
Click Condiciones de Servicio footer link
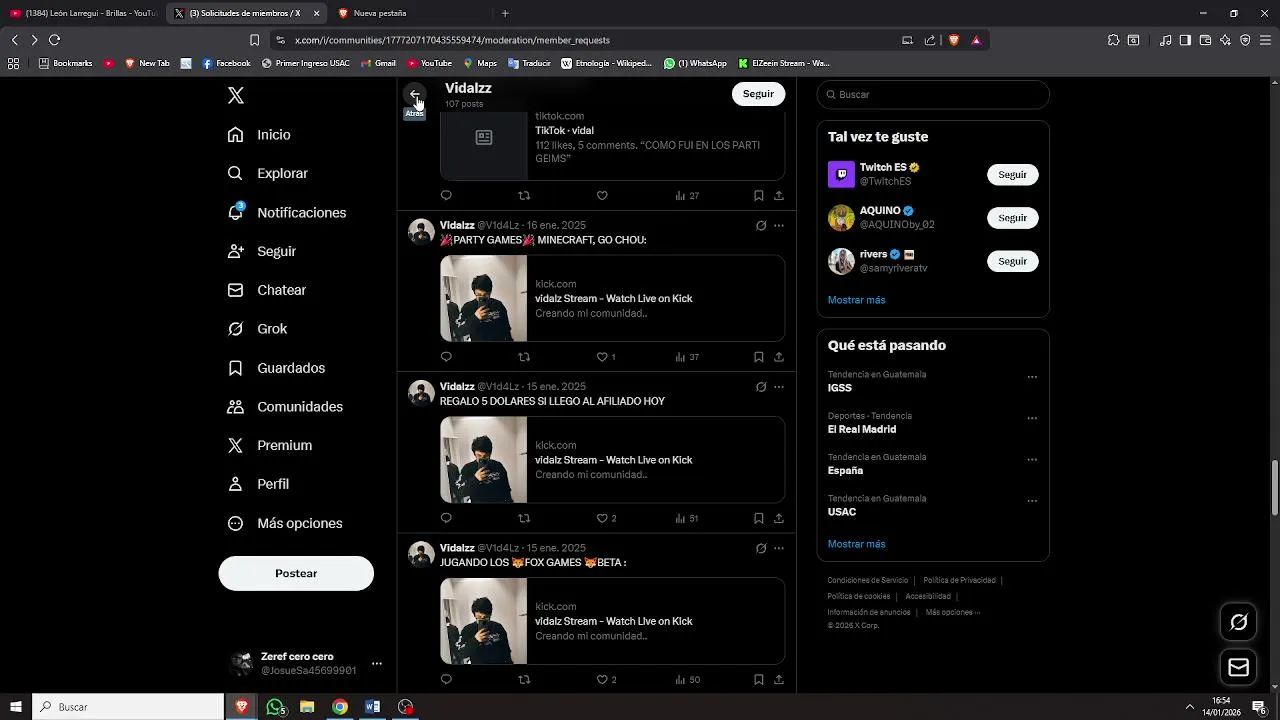(868, 580)
